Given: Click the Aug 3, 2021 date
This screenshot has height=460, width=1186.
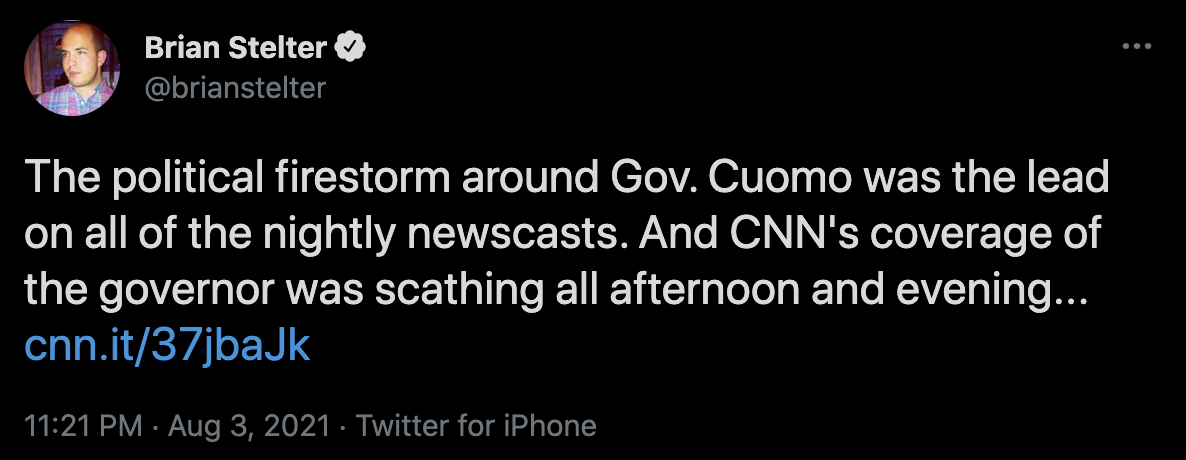Looking at the screenshot, I should 249,425.
